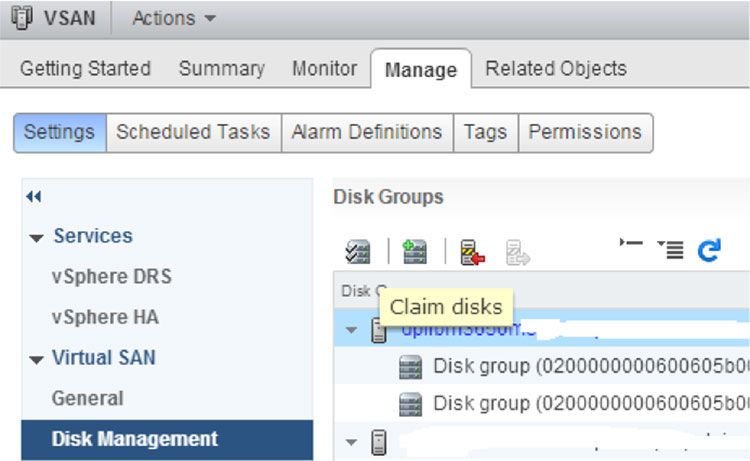Collapse the left navigation pane
Viewport: 750px width, 461px height.
tap(33, 196)
